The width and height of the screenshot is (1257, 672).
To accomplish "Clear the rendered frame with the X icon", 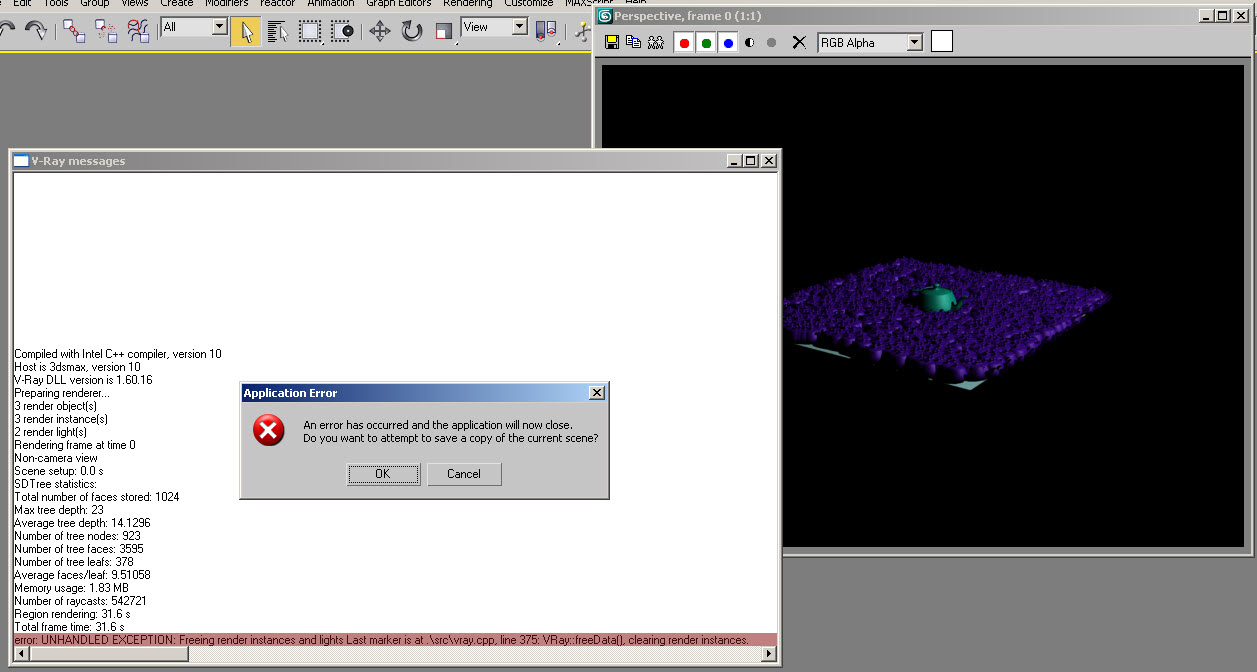I will (798, 42).
